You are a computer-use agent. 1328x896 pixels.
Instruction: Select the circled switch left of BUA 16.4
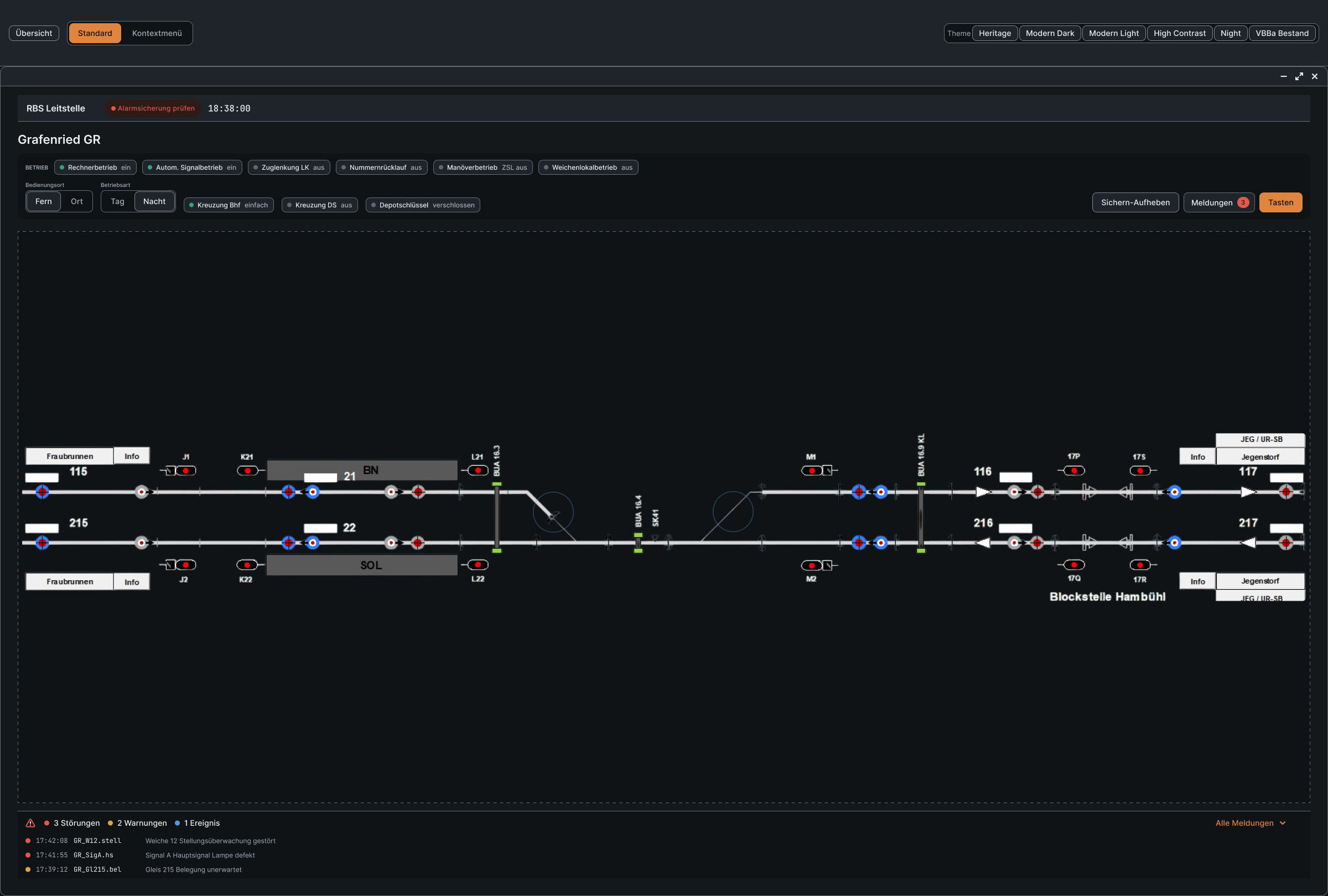pyautogui.click(x=553, y=512)
